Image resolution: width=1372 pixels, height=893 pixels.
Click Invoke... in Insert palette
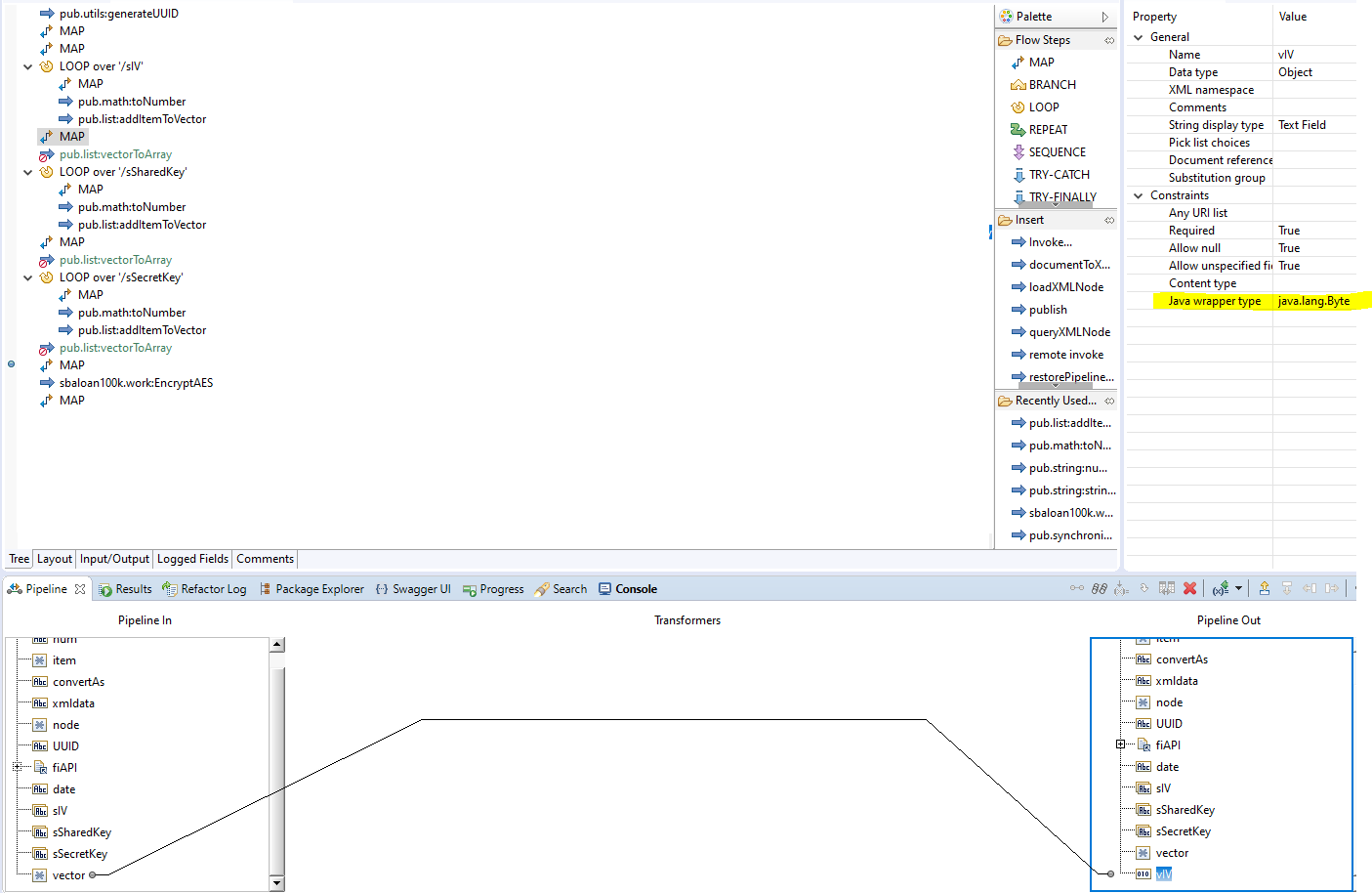point(1042,242)
